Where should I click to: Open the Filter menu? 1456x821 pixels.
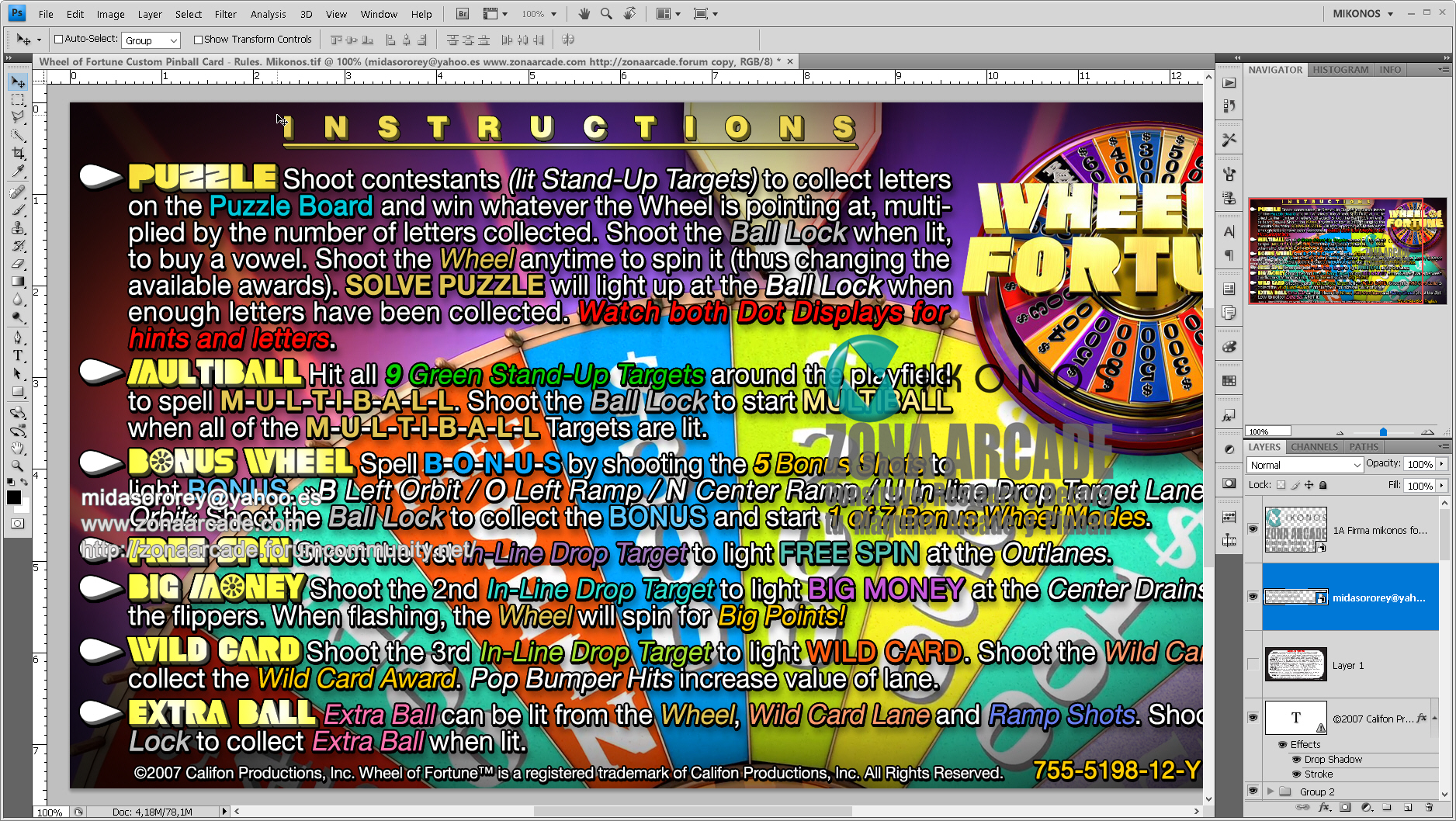[x=225, y=13]
